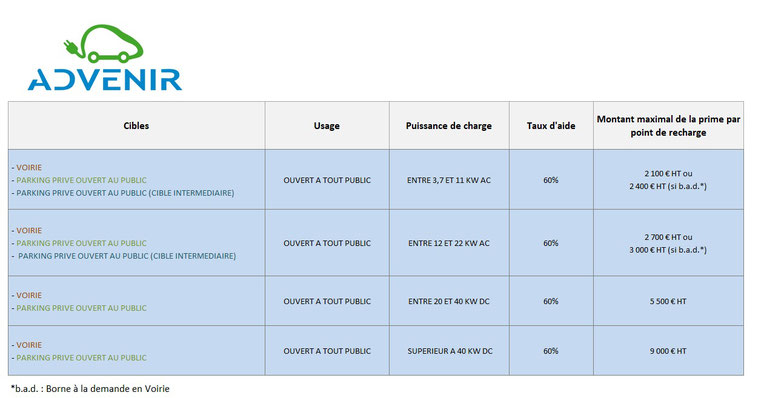Screen dimensions: 764x398
Task: Select the 'Taux d'aide' column header
Action: (x=551, y=126)
